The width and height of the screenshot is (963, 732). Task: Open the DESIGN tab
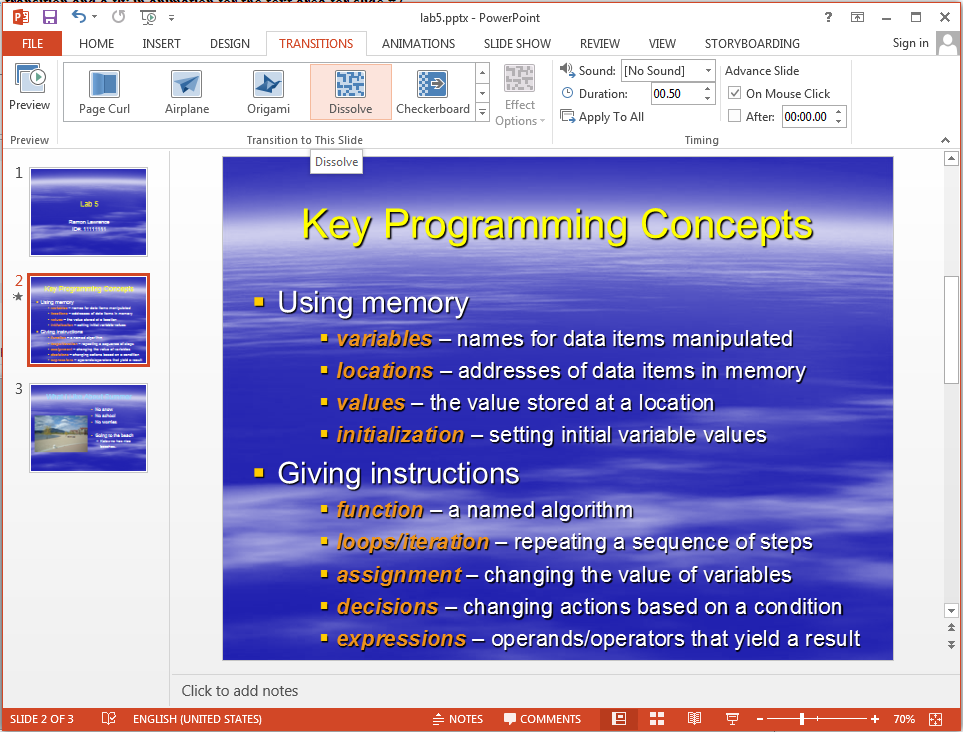(x=230, y=44)
